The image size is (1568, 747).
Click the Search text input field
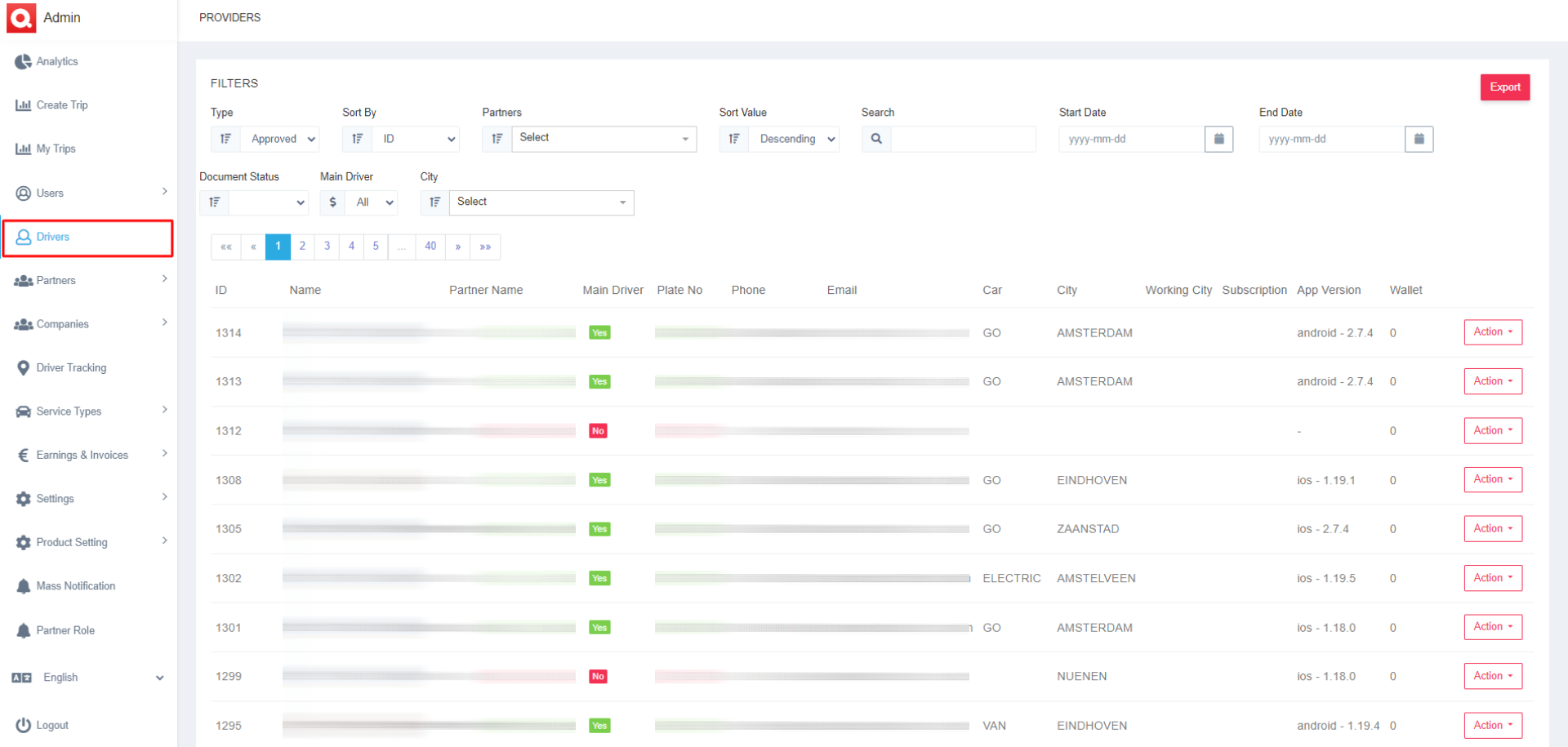pos(963,139)
